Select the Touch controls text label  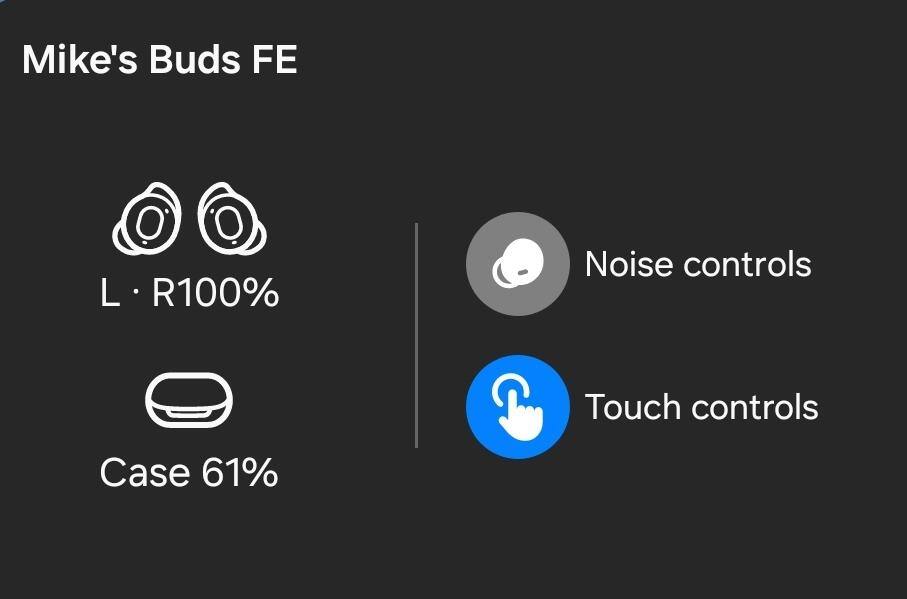pos(701,408)
